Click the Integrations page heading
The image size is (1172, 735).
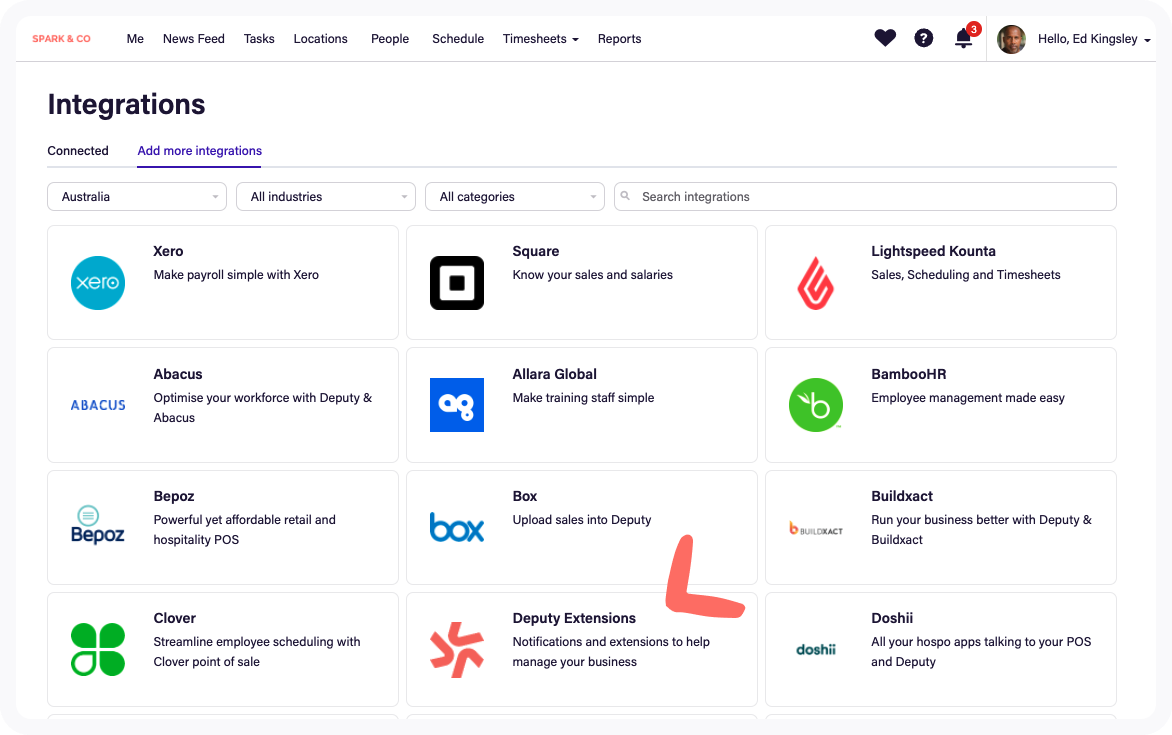click(126, 104)
